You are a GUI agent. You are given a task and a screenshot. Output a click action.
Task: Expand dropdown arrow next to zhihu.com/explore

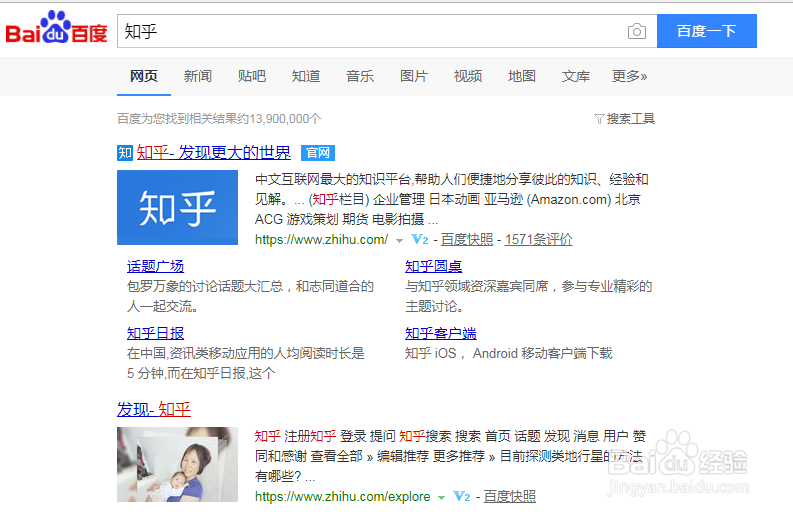(x=441, y=498)
